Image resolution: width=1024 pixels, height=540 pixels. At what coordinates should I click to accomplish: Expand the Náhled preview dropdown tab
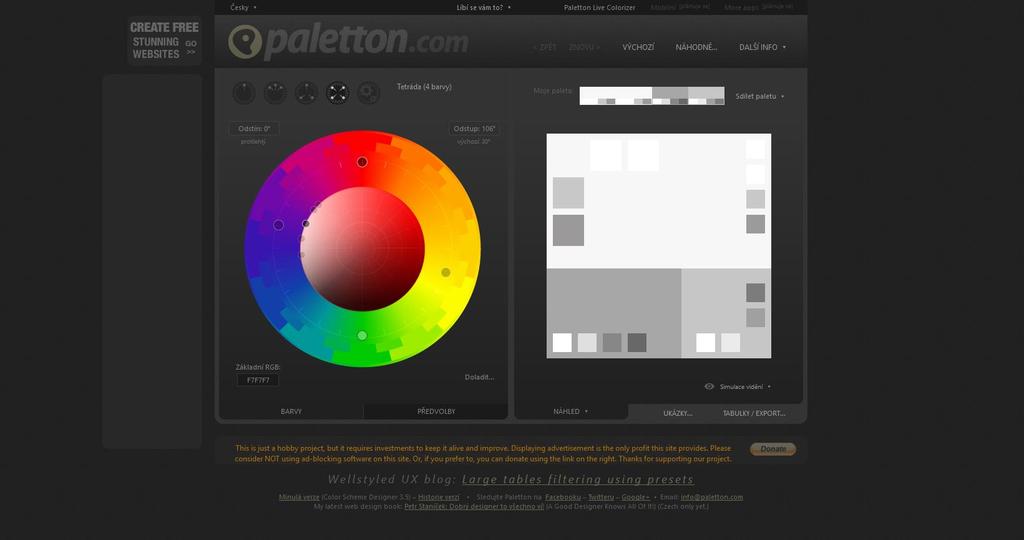[571, 411]
